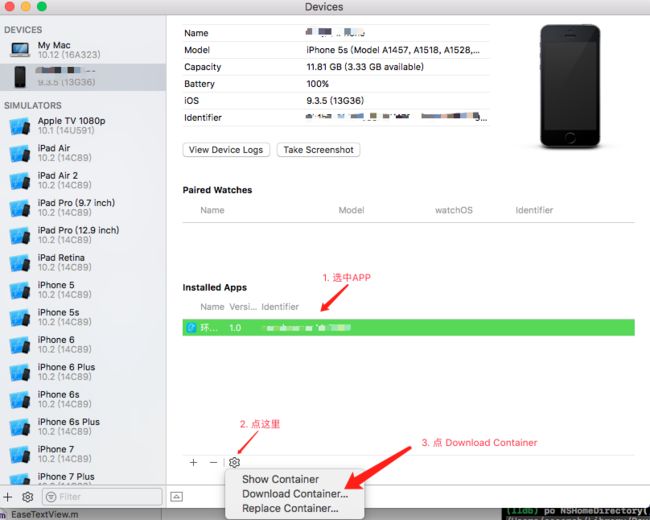Add a device with sidebar plus button
The image size is (650, 520).
(7, 496)
